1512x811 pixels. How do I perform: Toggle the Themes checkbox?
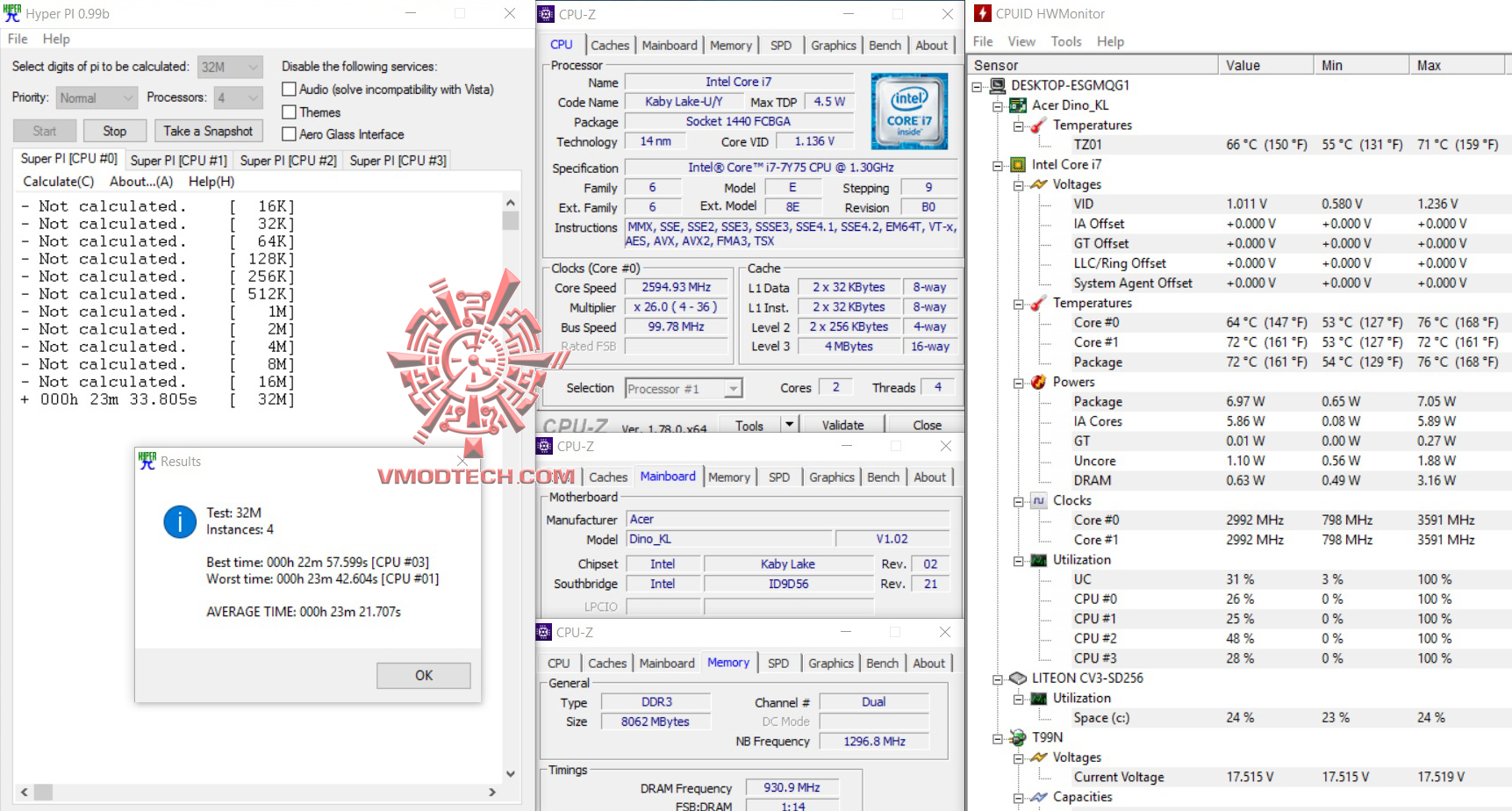coord(289,112)
